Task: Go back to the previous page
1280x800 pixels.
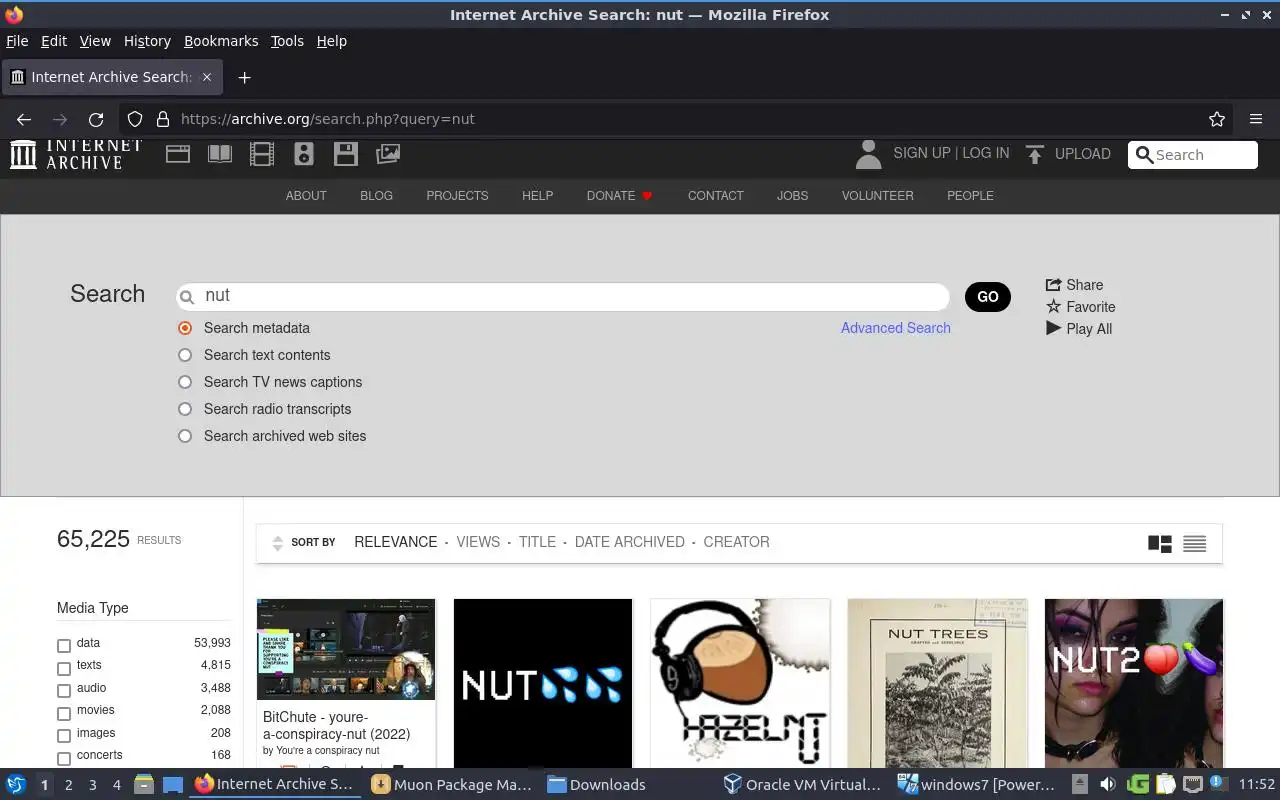Action: [24, 119]
